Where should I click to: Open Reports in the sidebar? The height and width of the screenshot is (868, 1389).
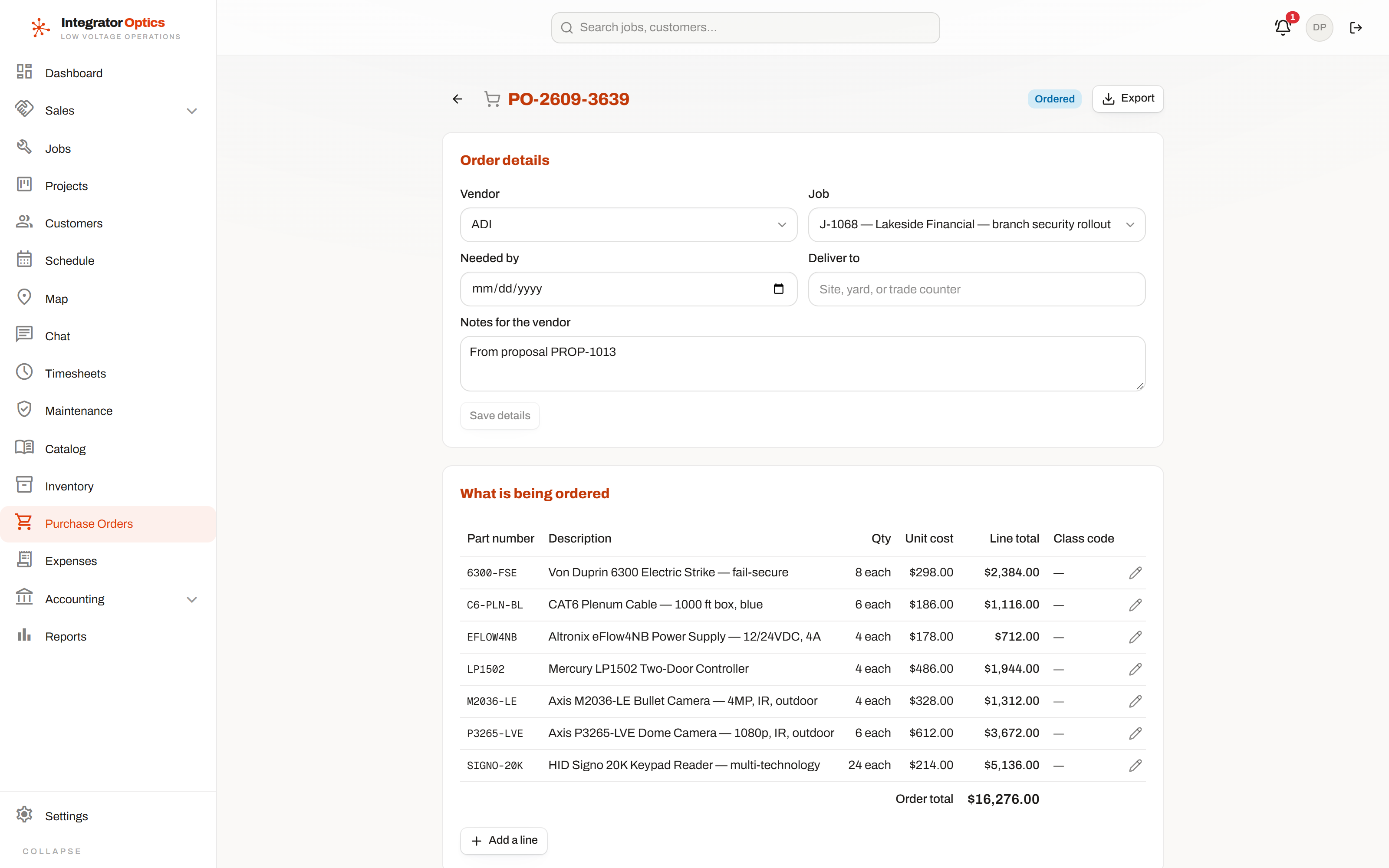108,636
